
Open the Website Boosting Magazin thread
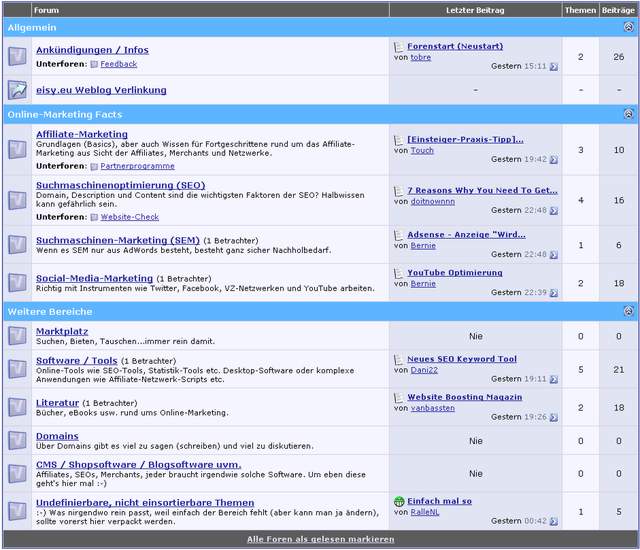[x=464, y=397]
